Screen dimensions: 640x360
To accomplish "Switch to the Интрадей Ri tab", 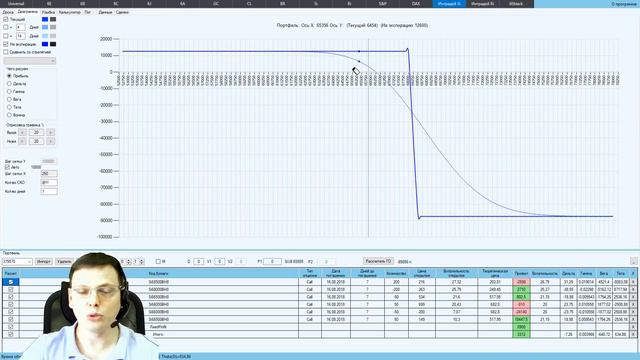I will coord(482,4).
